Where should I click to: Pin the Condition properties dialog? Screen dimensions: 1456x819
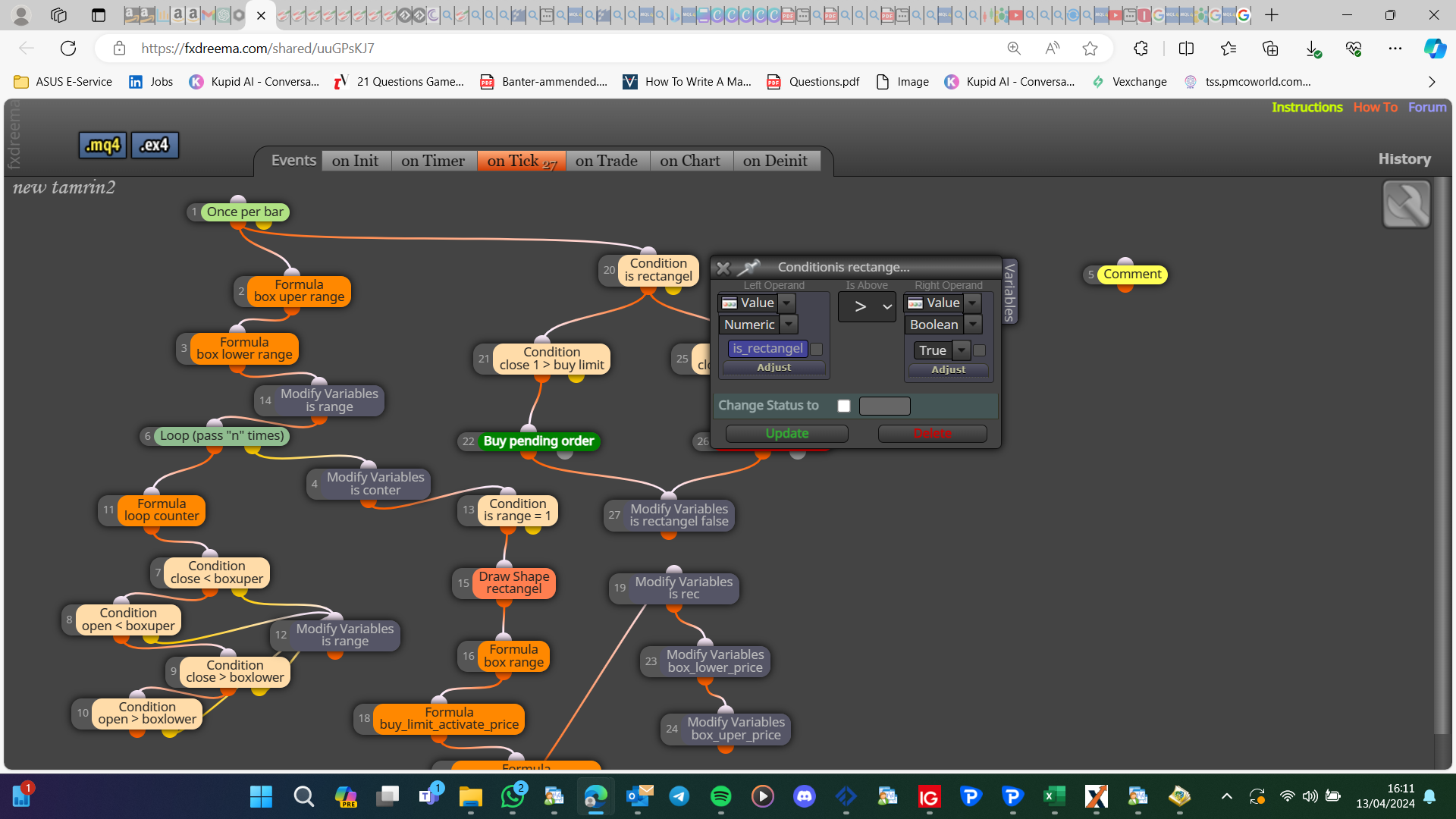click(748, 268)
